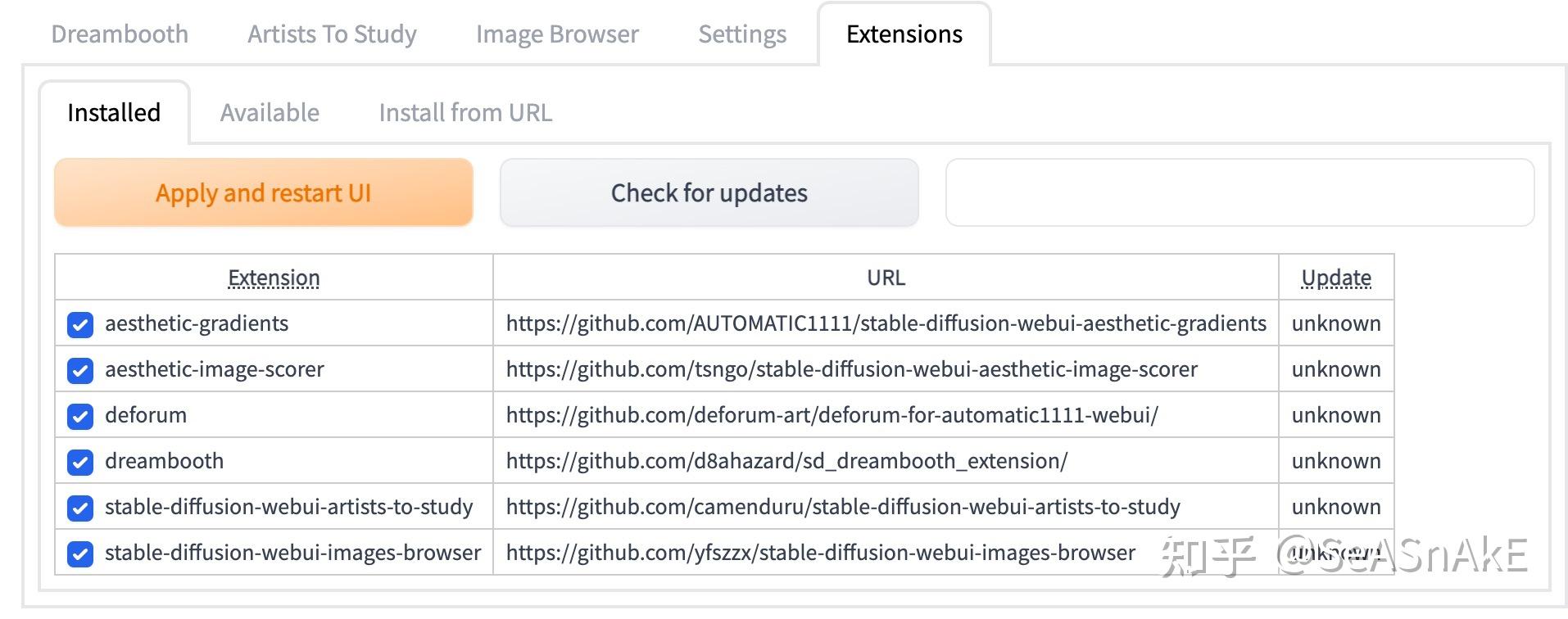The image size is (1568, 619).
Task: Click the Update column header
Action: coord(1336,278)
